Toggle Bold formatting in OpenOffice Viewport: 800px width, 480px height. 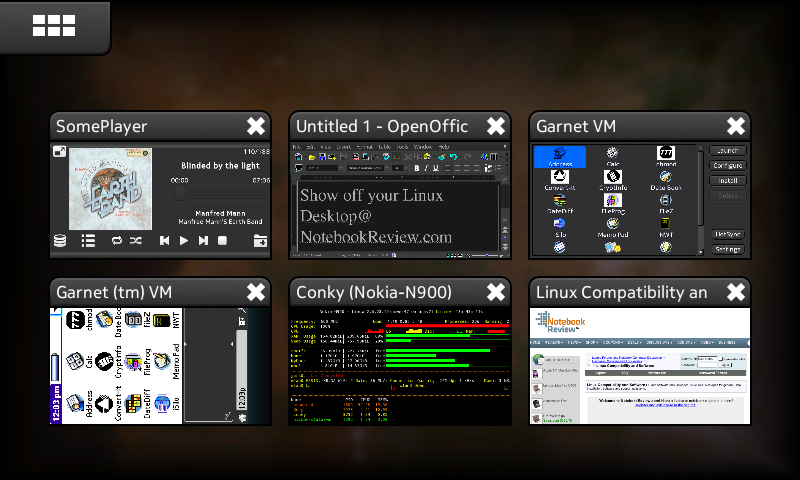[x=417, y=168]
